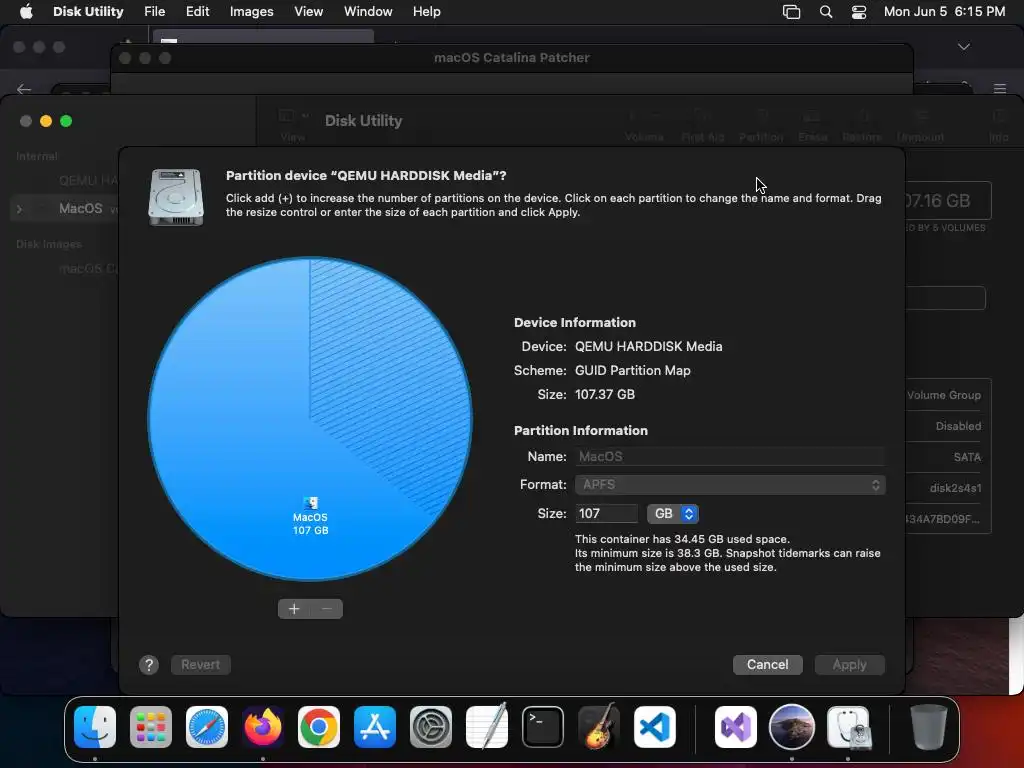The height and width of the screenshot is (768, 1024).
Task: Click the Spotlight search icon
Action: point(825,12)
